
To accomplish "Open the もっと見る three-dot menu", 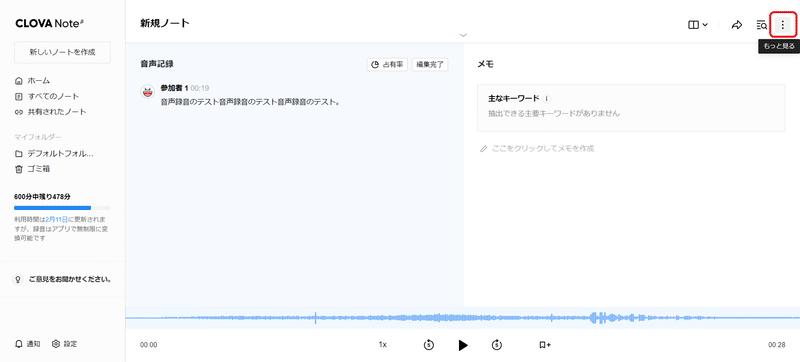I will 783,25.
